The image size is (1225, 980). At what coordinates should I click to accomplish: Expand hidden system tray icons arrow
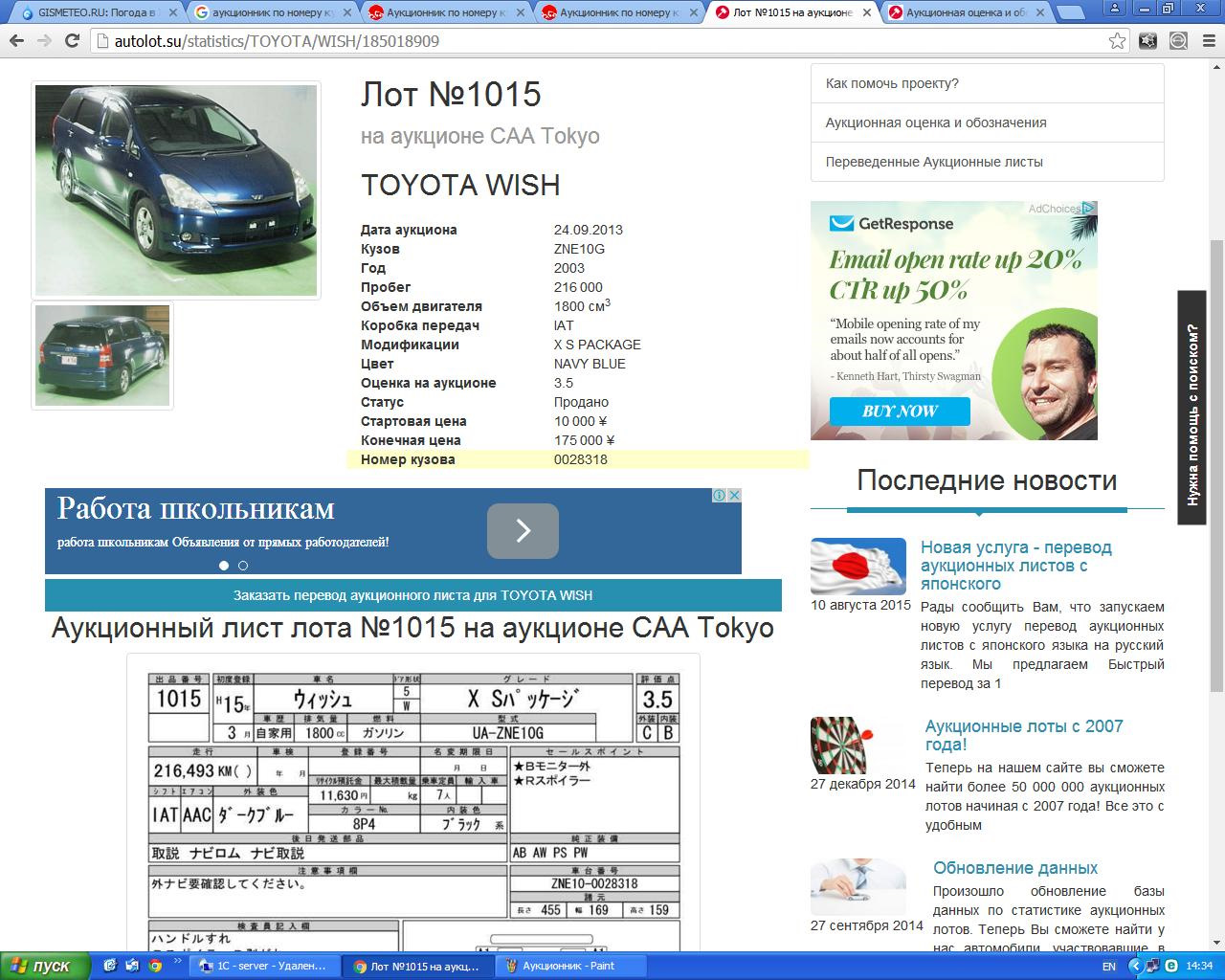[x=1136, y=967]
